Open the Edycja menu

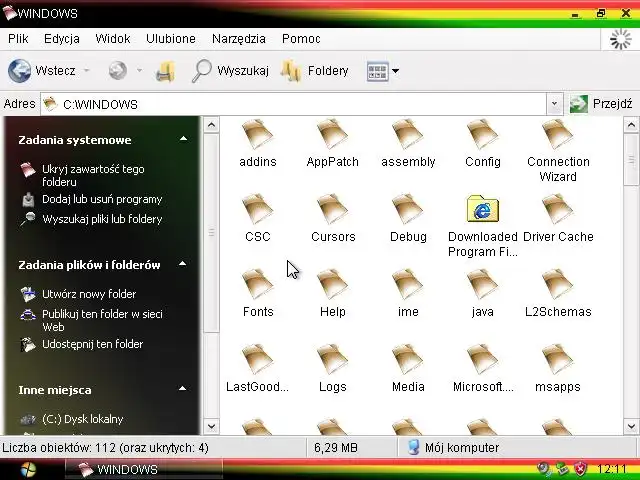click(x=62, y=39)
